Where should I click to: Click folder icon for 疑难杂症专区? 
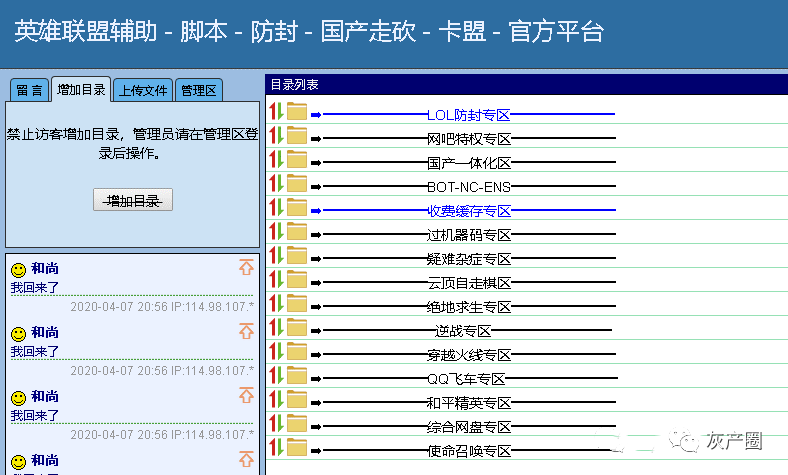(x=297, y=255)
